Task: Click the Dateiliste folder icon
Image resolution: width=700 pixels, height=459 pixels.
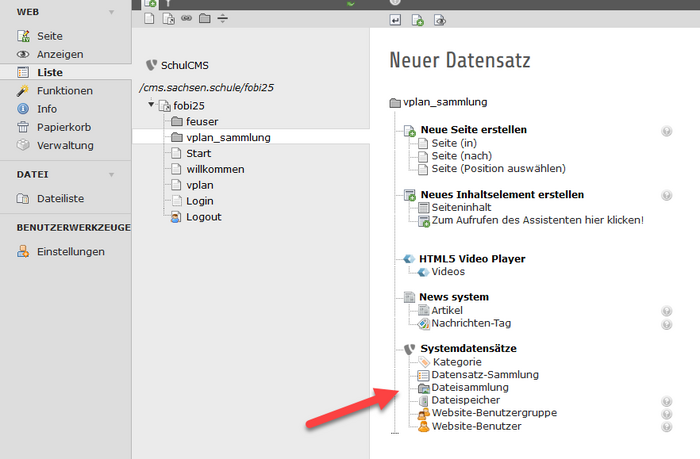Action: click(23, 199)
